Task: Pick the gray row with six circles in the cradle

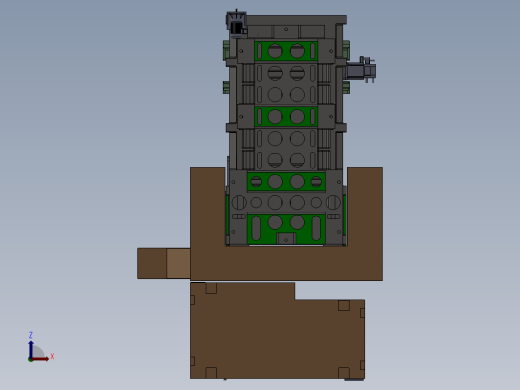Action: pyautogui.click(x=286, y=202)
